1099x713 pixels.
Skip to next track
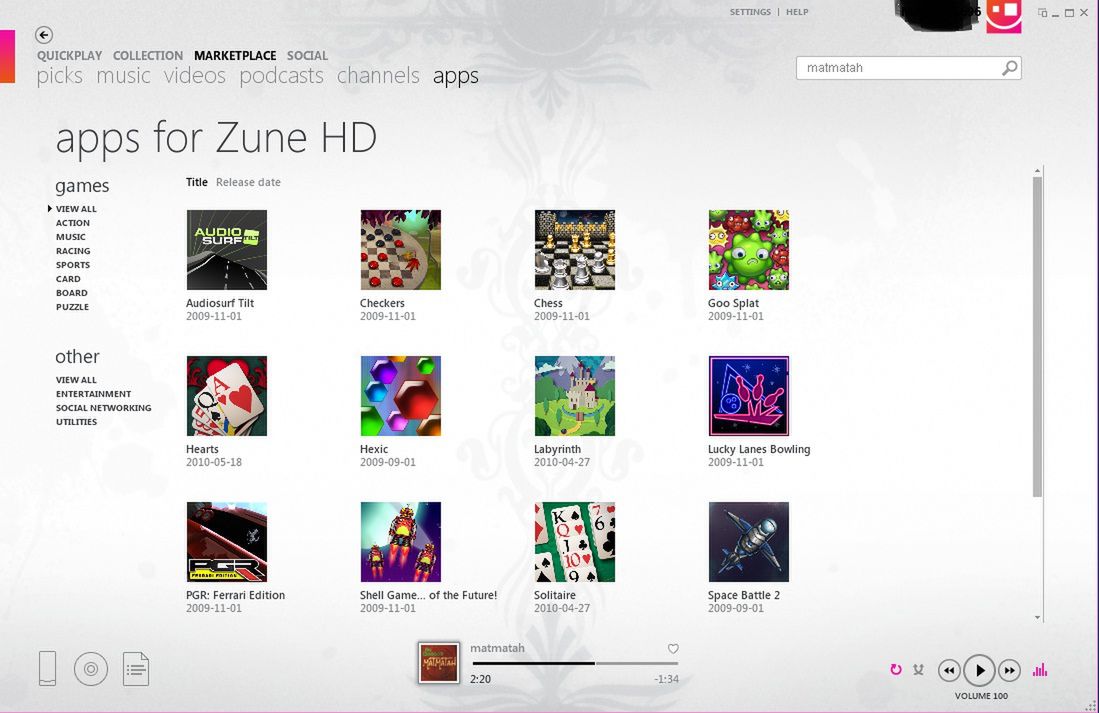click(x=1009, y=671)
